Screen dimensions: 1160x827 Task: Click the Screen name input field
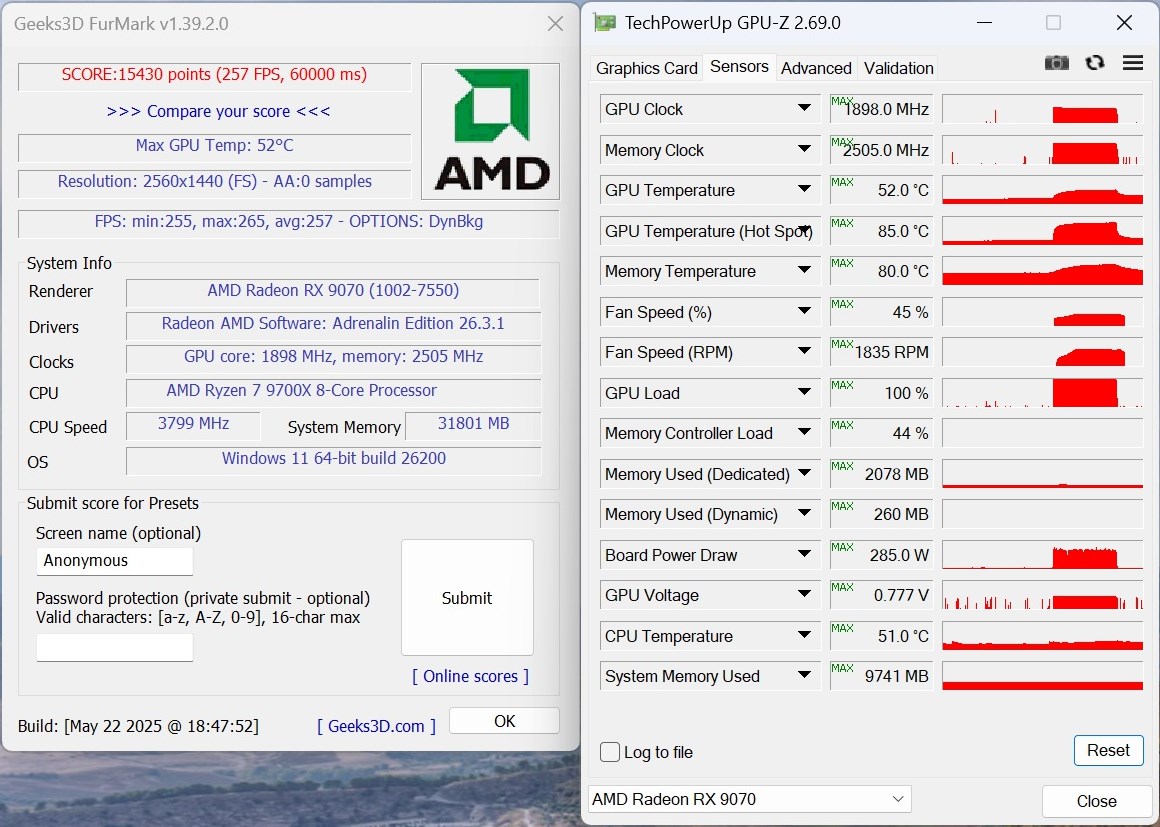click(x=114, y=561)
